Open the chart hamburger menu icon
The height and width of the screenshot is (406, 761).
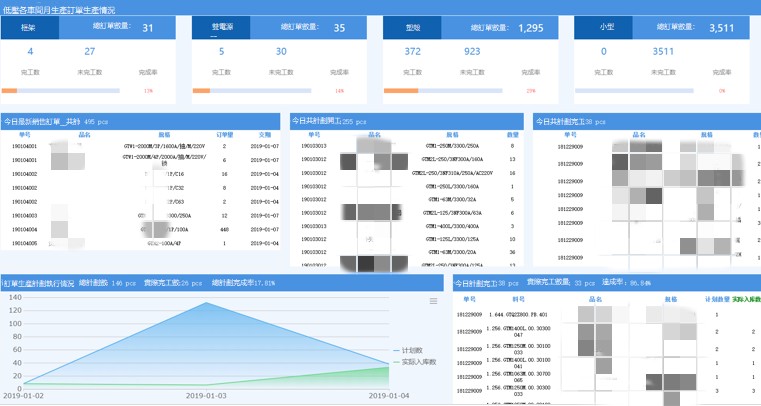click(433, 300)
